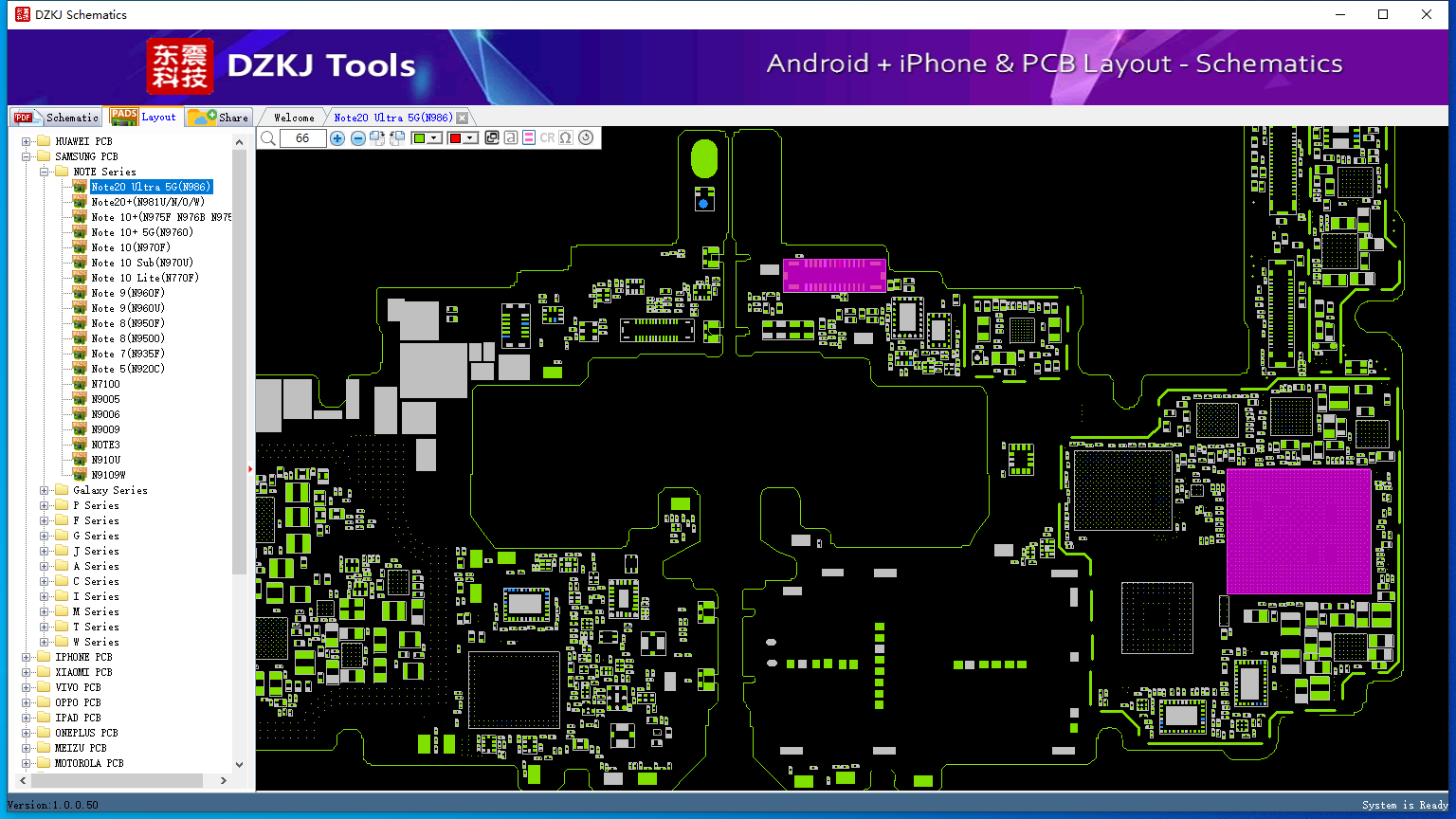The image size is (1456, 819).
Task: Click the PADS icon beside Note 10 Sub(N970U)
Action: pos(80,263)
